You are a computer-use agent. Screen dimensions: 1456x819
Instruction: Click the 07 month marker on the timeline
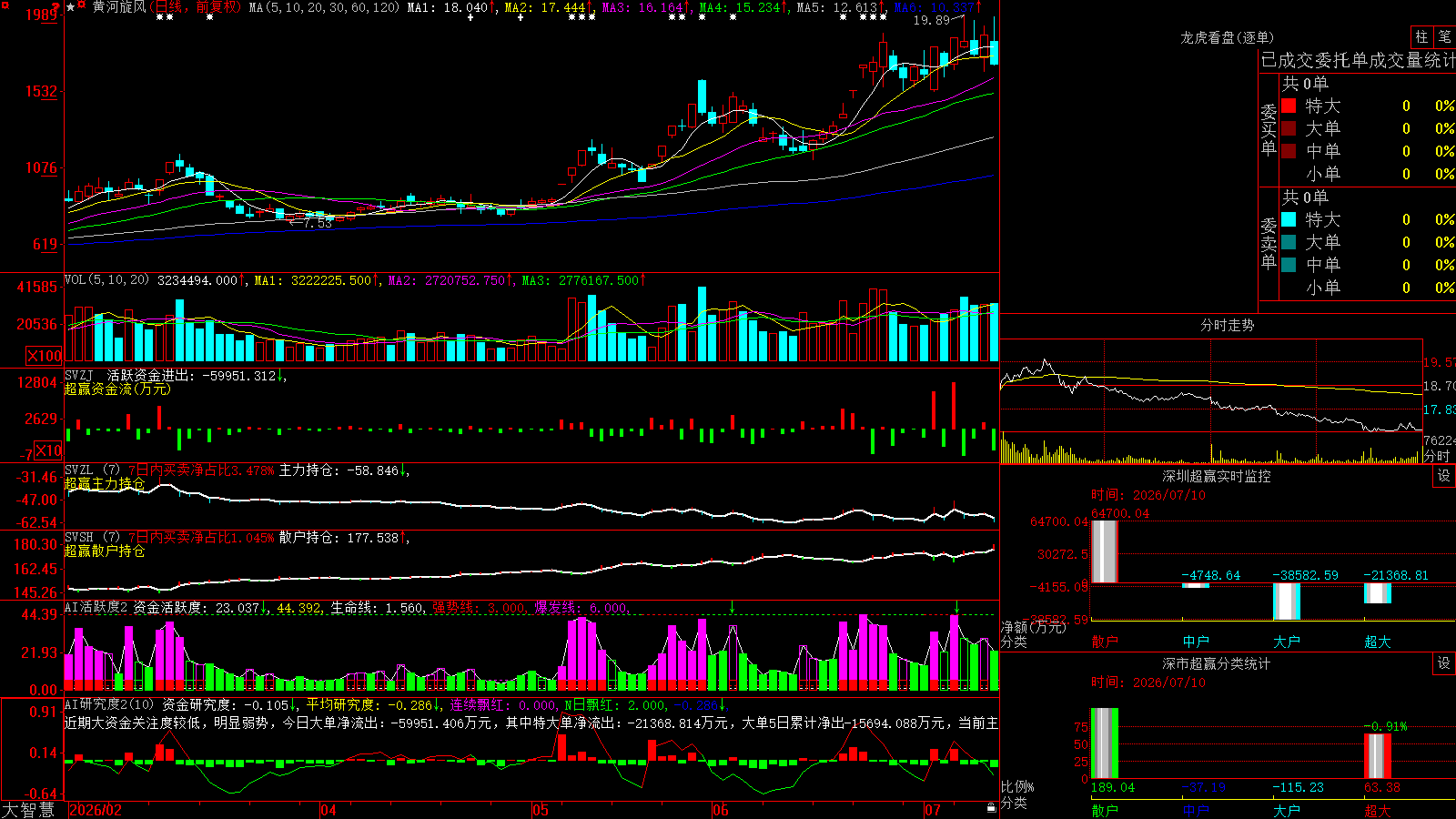tap(933, 810)
